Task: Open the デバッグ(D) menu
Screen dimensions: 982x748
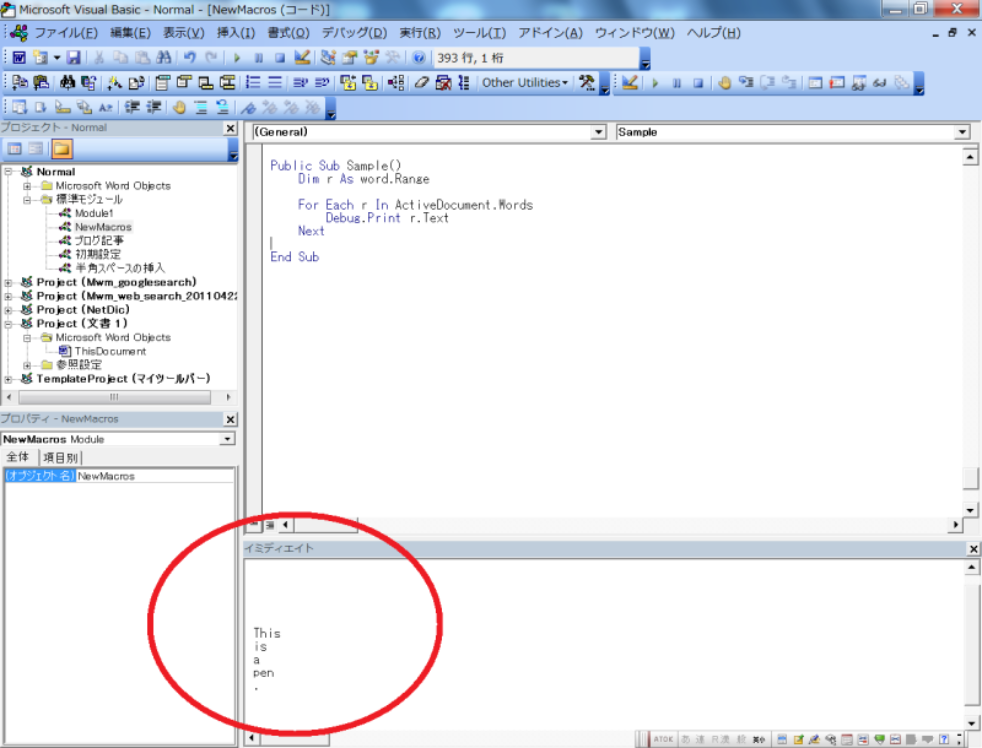Action: (354, 33)
